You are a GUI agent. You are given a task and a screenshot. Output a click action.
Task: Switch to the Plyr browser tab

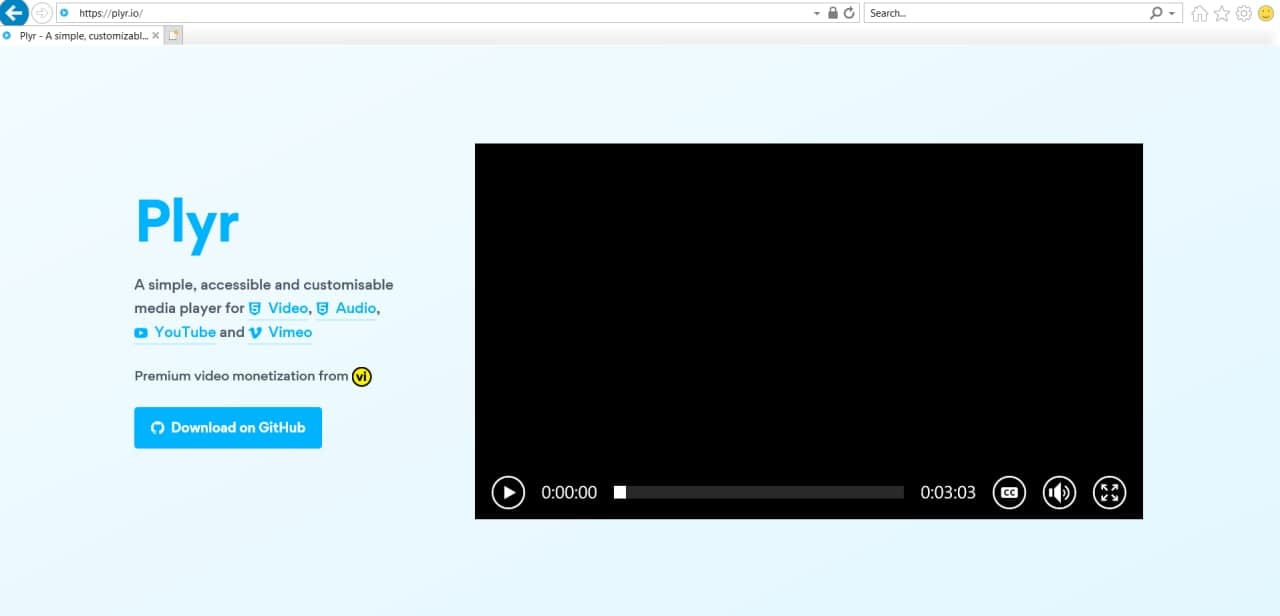click(x=80, y=35)
